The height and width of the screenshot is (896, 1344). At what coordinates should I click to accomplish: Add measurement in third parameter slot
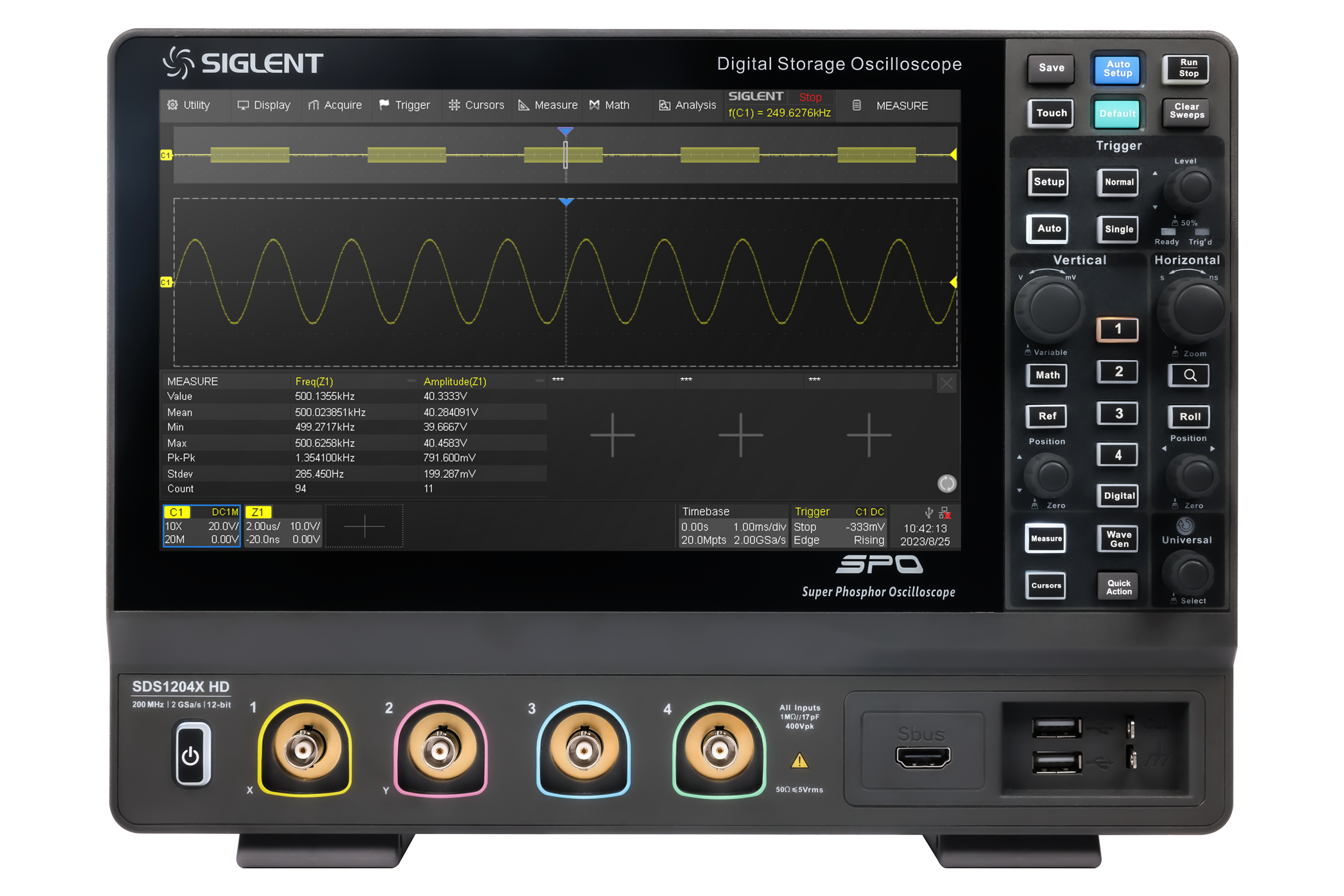click(x=613, y=435)
